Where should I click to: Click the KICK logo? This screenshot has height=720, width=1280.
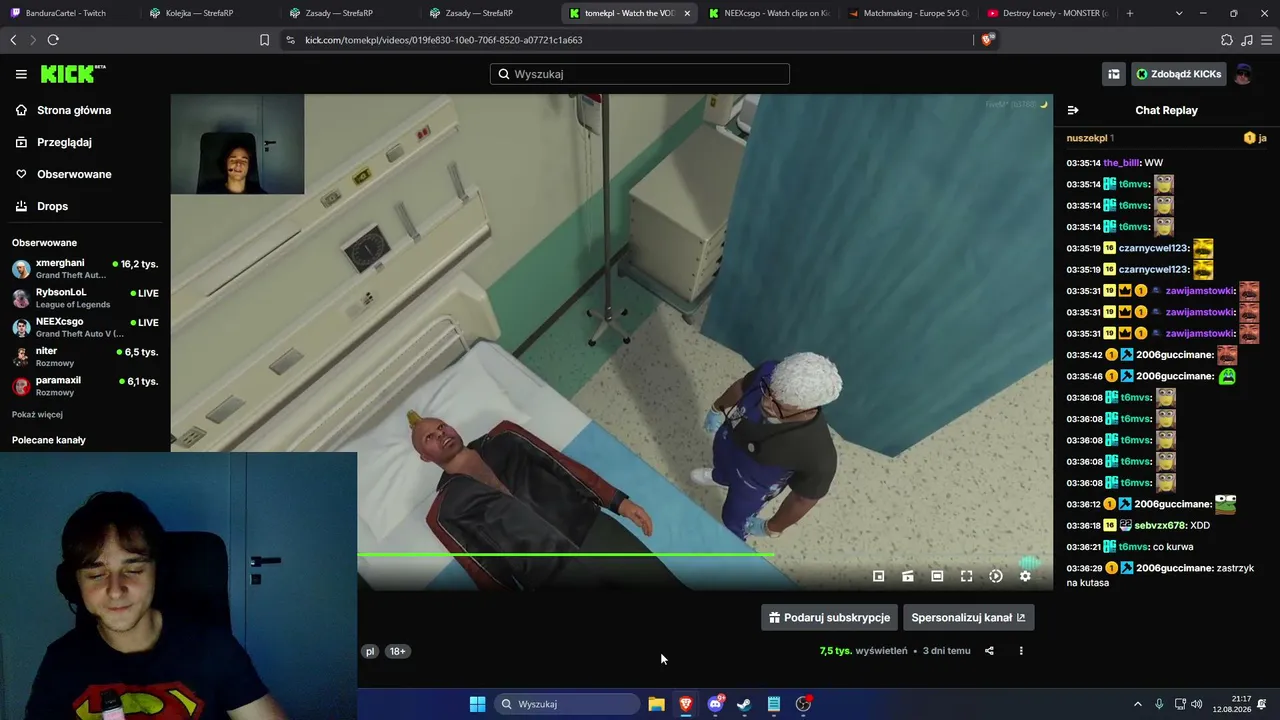point(72,74)
